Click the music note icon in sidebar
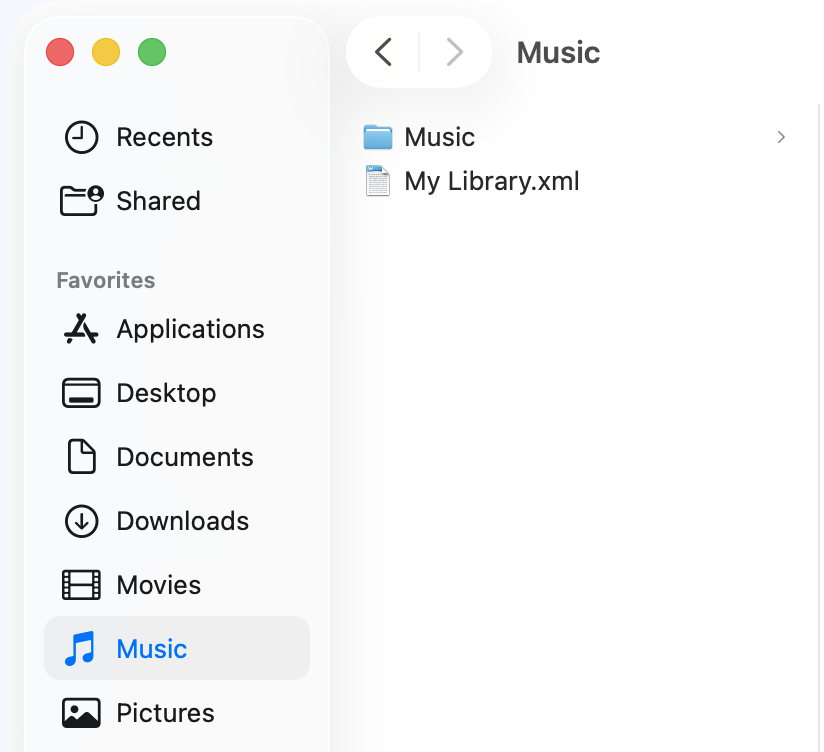This screenshot has height=752, width=824. coord(81,649)
